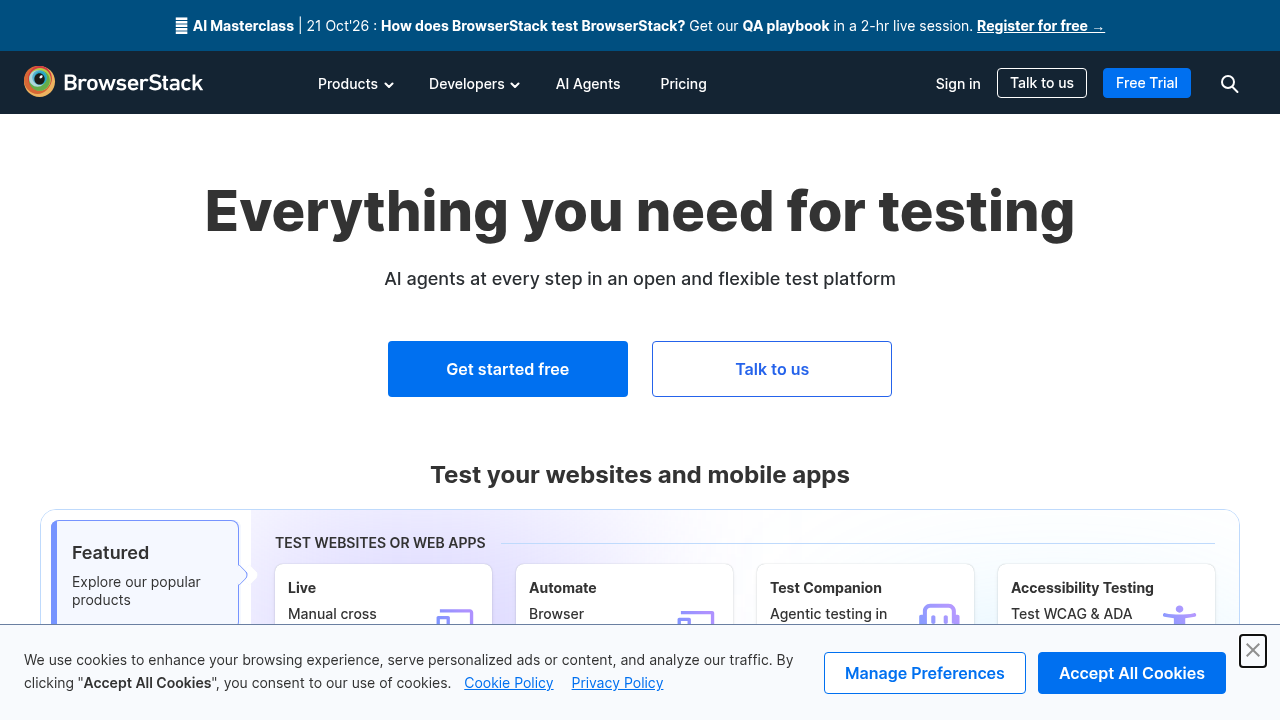The image size is (1280, 720).
Task: Open the search magnifier icon
Action: (x=1230, y=84)
